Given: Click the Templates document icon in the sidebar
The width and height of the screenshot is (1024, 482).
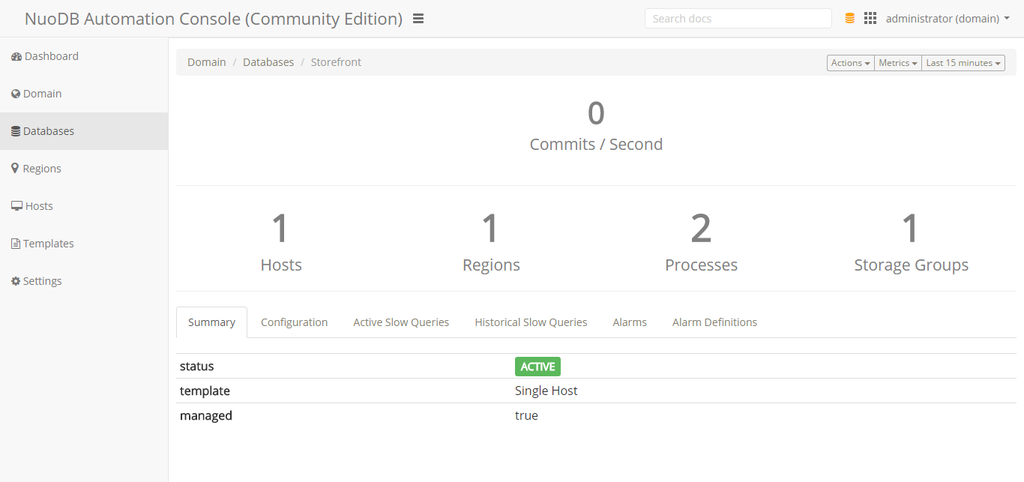Looking at the screenshot, I should click(16, 244).
